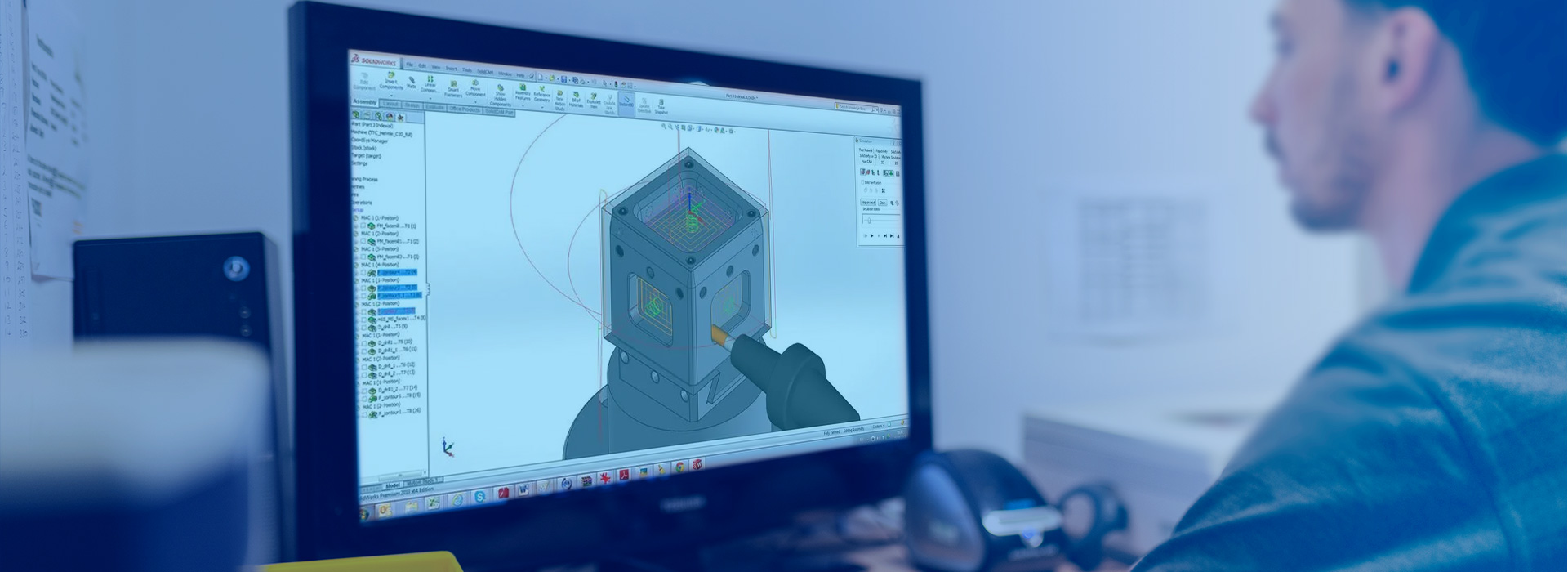1568x572 pixels.
Task: Select the Settings tree item
Action: click(x=360, y=163)
